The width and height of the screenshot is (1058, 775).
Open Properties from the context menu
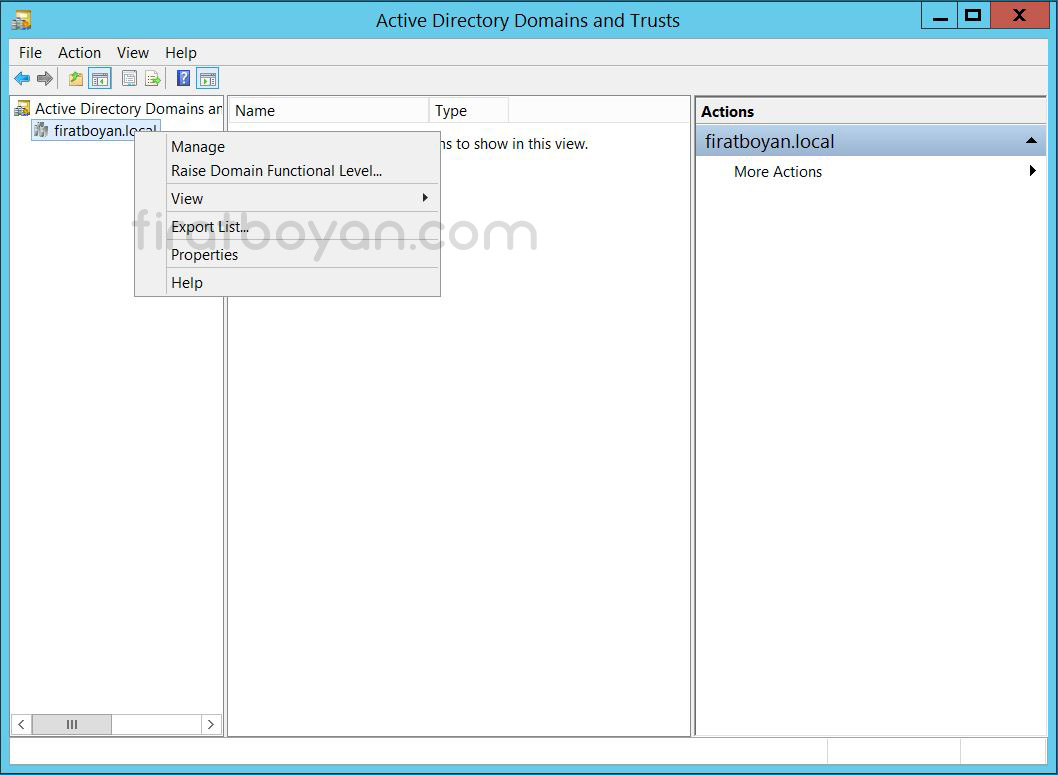coord(287,255)
